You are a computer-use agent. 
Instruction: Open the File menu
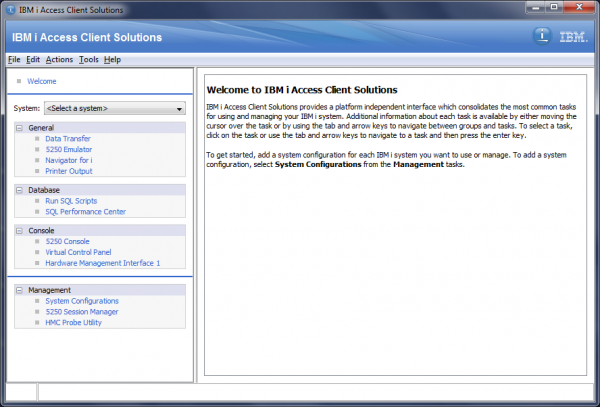[x=14, y=60]
